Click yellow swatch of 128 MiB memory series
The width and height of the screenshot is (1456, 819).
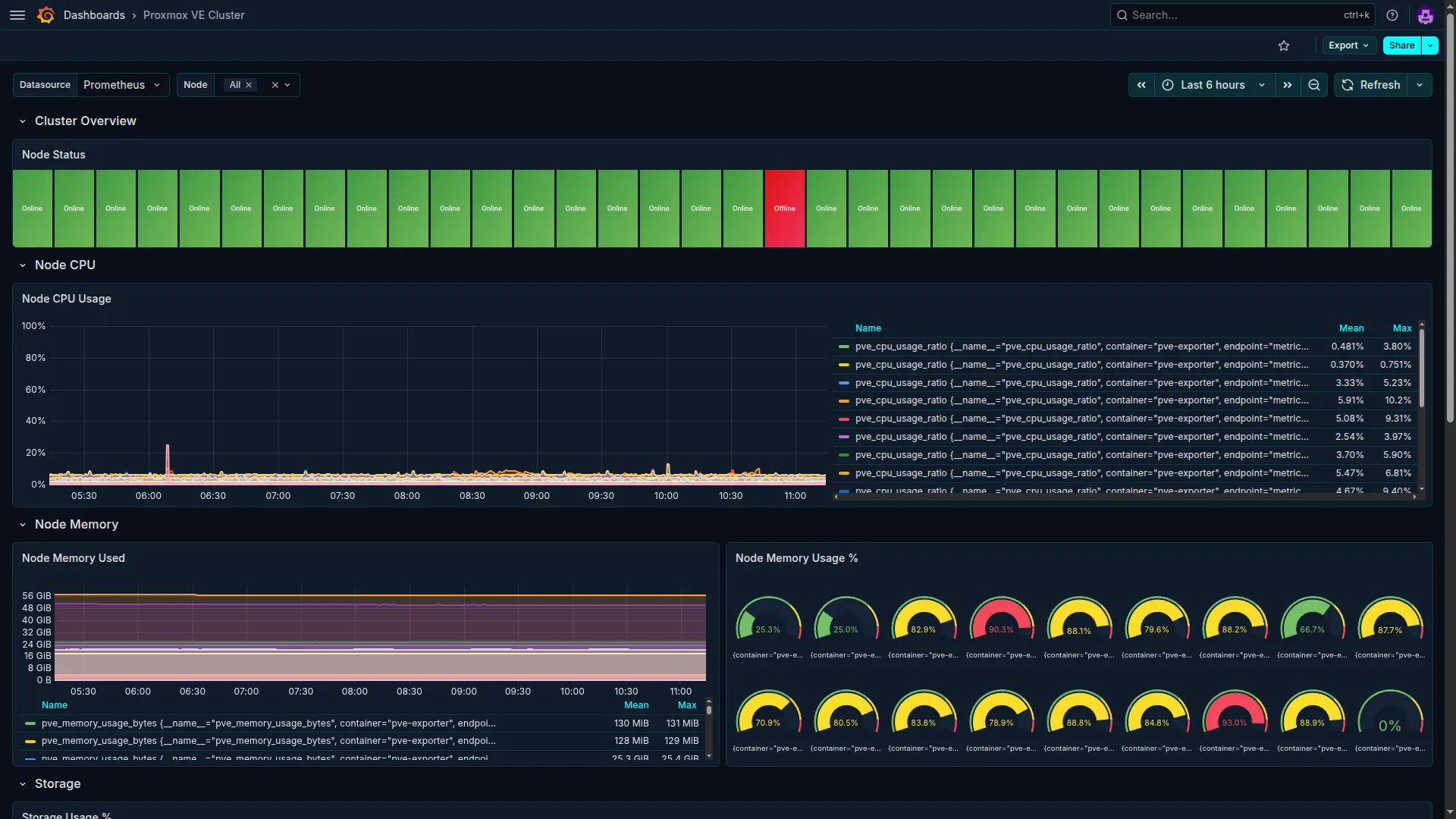(x=30, y=741)
